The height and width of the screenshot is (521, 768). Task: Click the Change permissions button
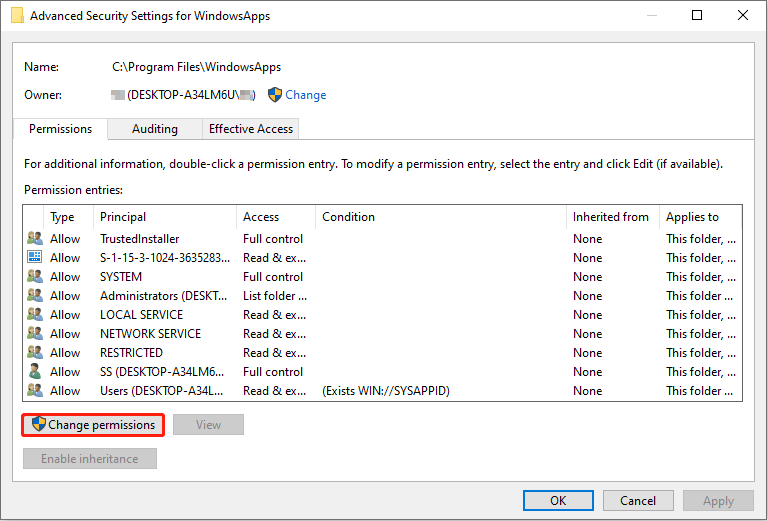point(93,425)
